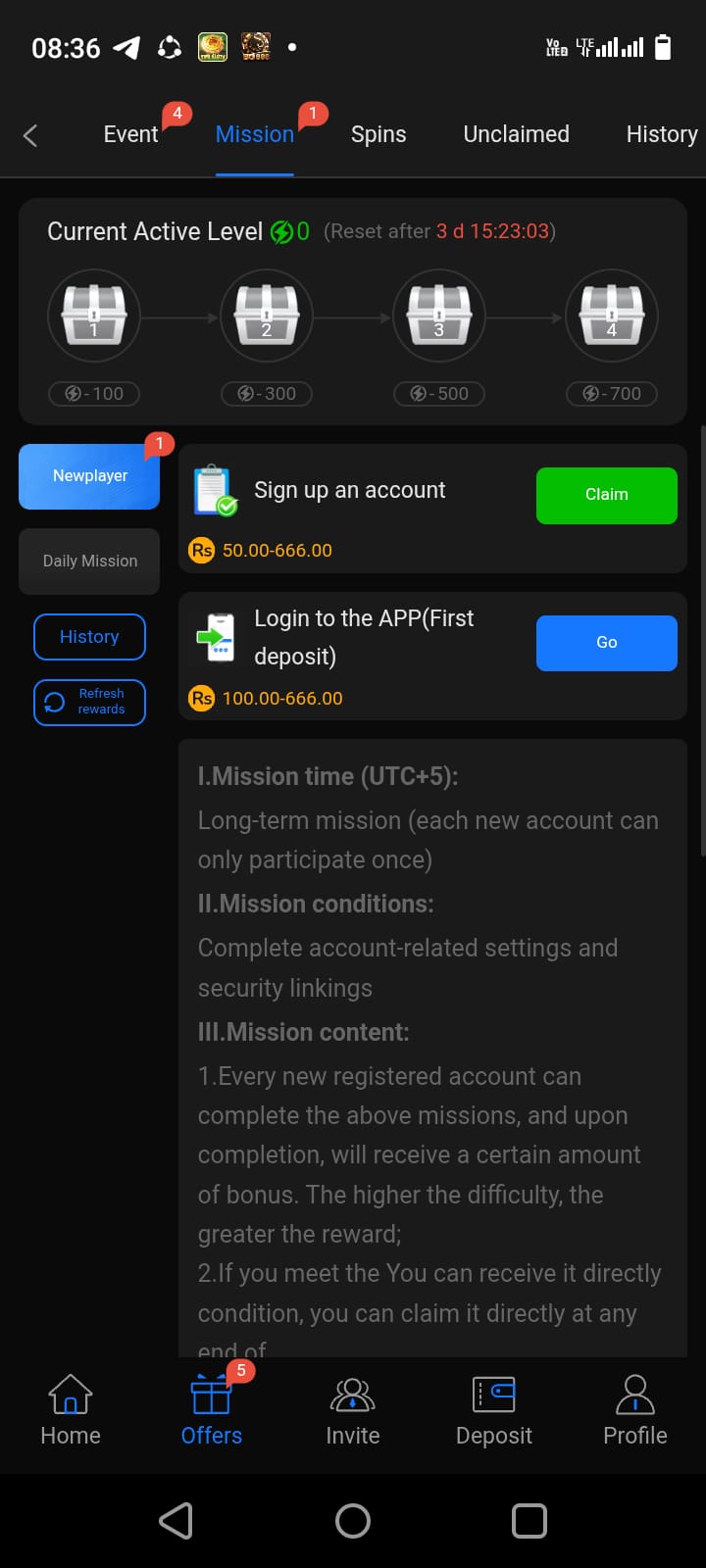Open the Unclaimed tab
The height and width of the screenshot is (1568, 706).
click(x=516, y=134)
